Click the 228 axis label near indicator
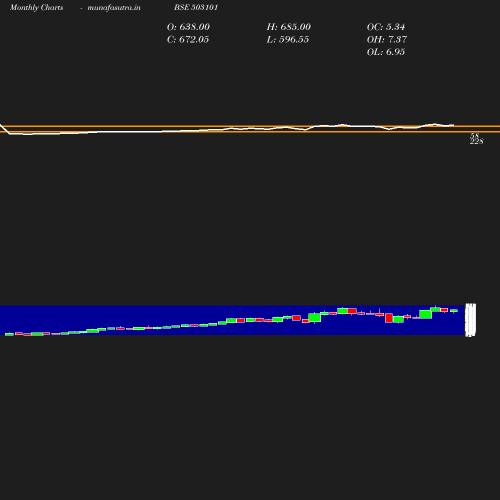This screenshot has height=500, width=500. click(x=477, y=142)
